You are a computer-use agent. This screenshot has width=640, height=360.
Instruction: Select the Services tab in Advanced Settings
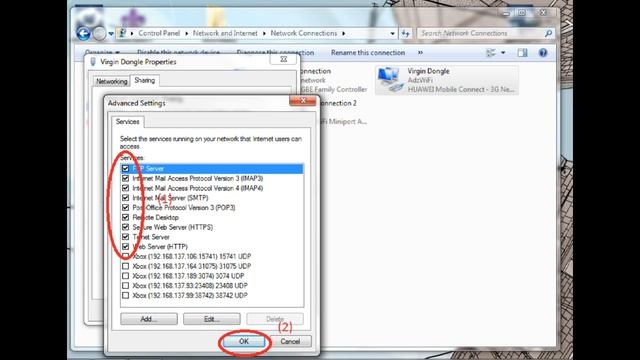[127, 122]
